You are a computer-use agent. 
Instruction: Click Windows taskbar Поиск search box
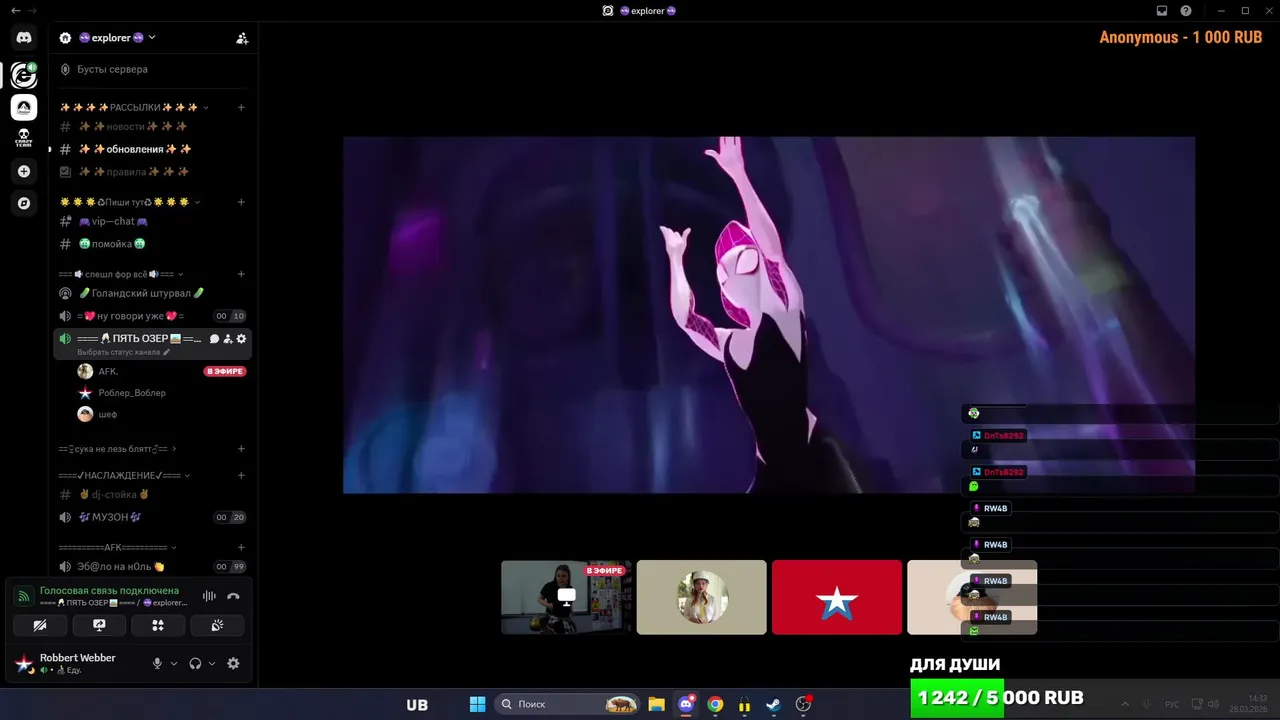(x=568, y=704)
